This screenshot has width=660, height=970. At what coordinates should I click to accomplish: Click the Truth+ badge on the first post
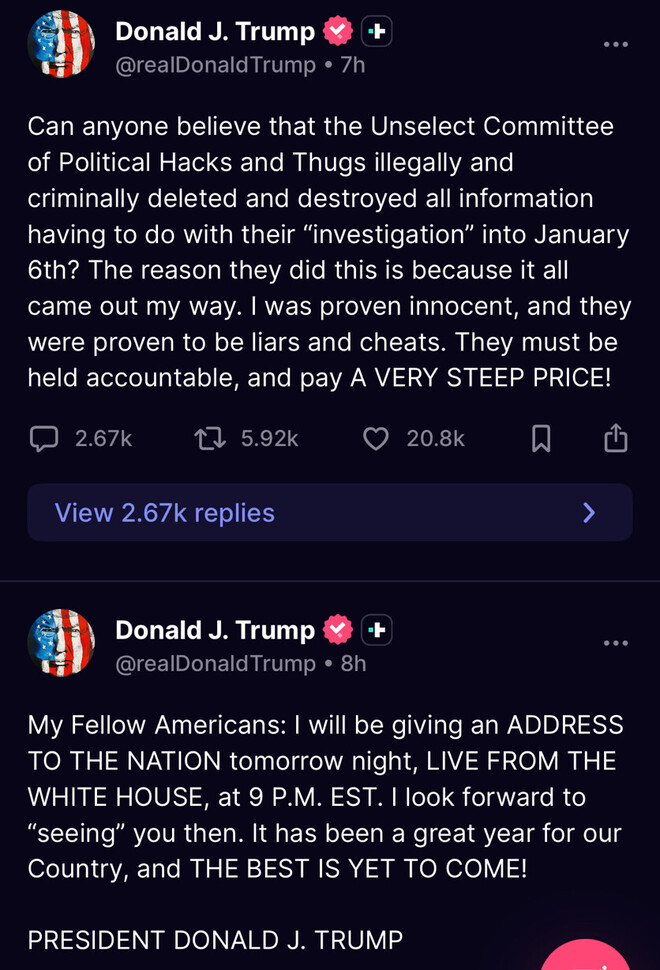pyautogui.click(x=377, y=31)
